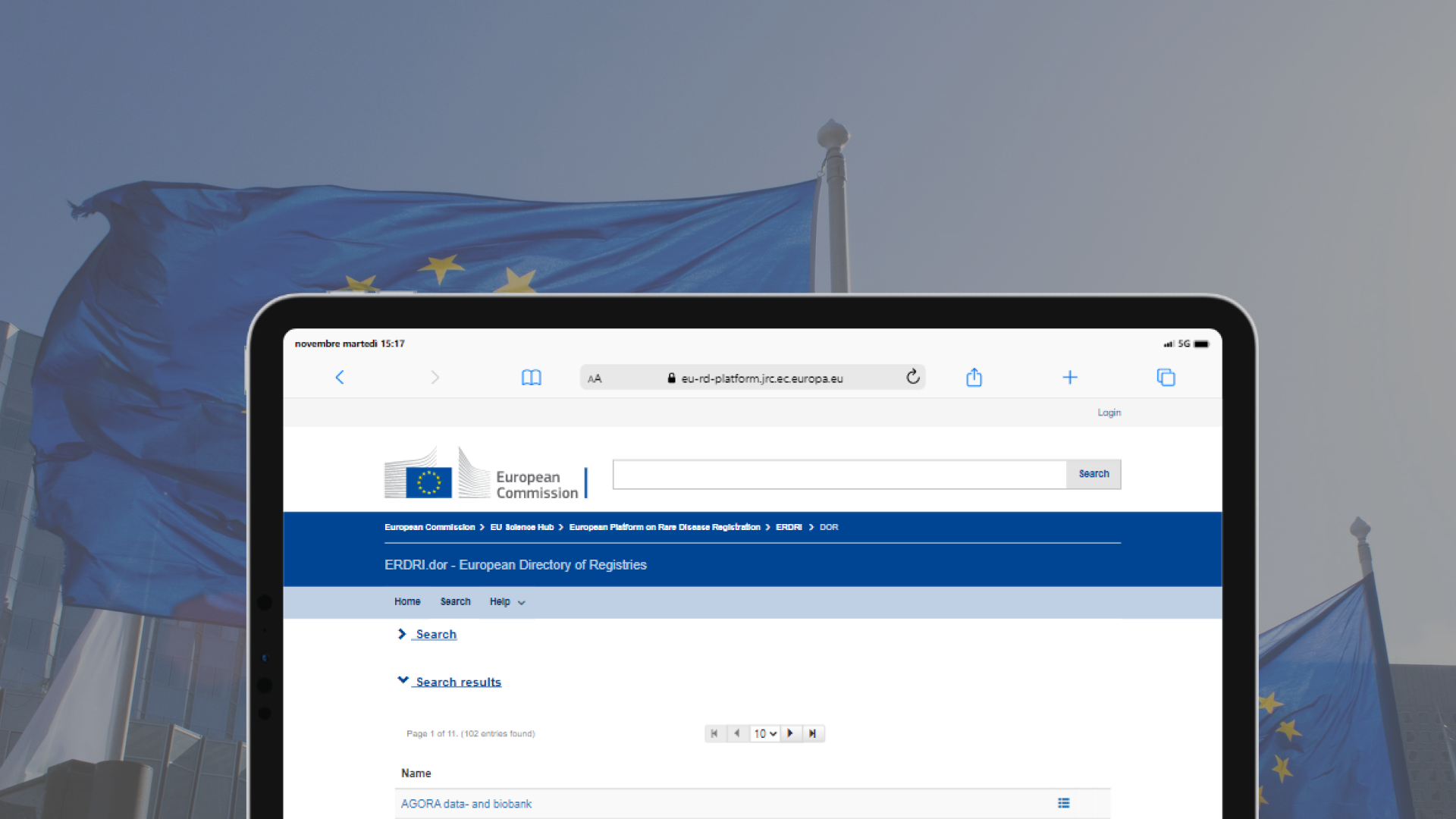Open the EU Science Hub breadcrumb link
The image size is (1456, 819).
pyautogui.click(x=522, y=527)
